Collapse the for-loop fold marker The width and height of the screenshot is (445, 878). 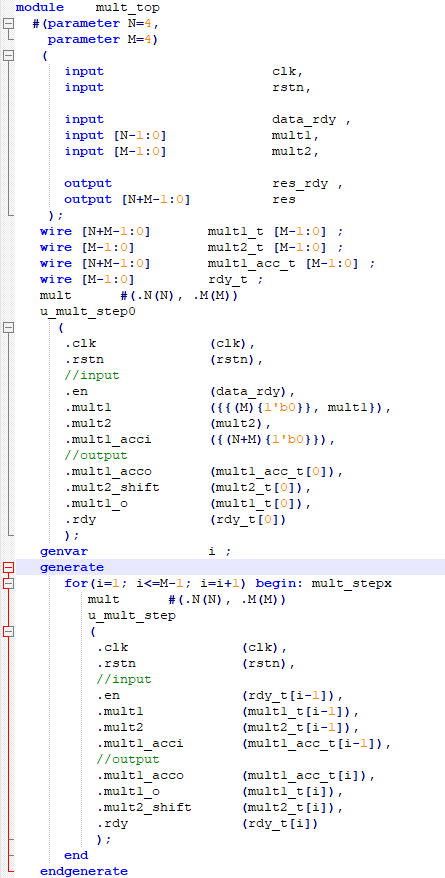pyautogui.click(x=8, y=583)
